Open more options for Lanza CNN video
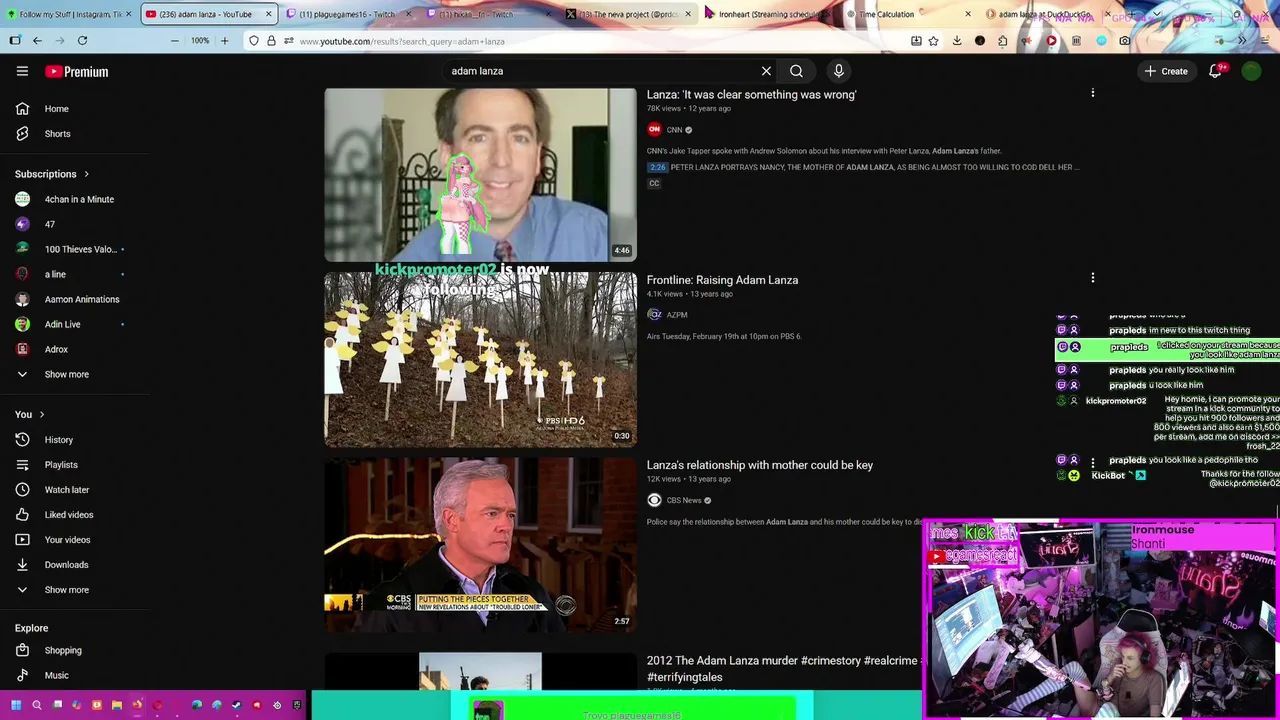The image size is (1280, 720). [x=1092, y=94]
